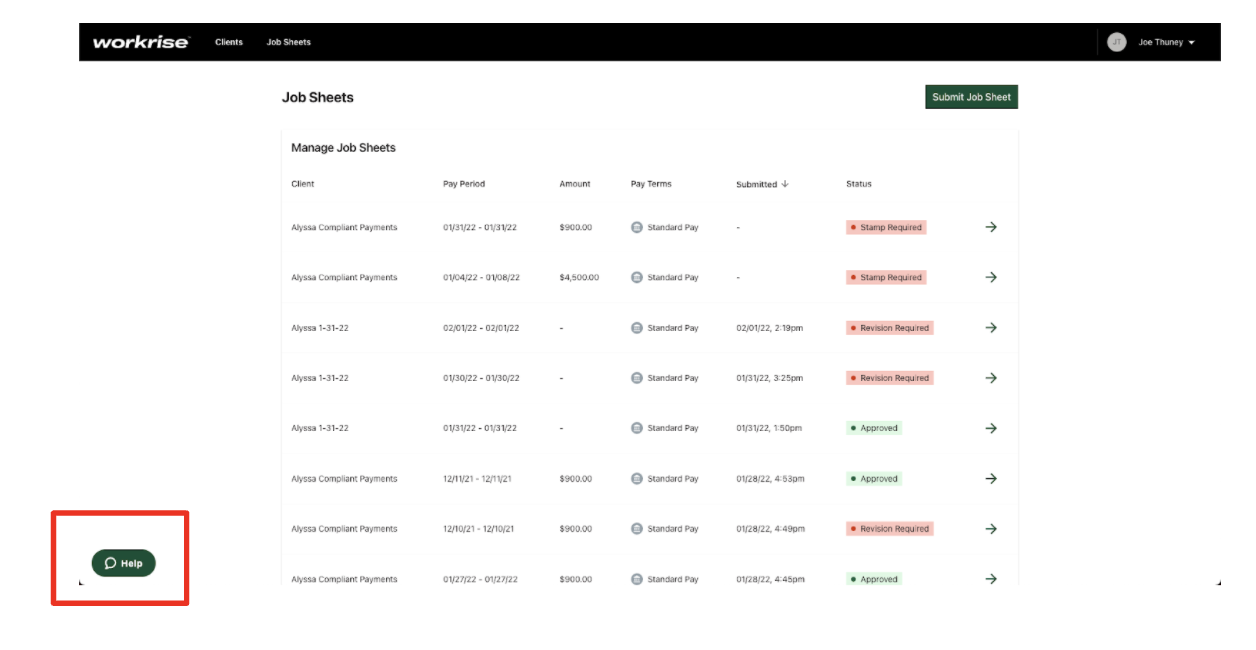
Task: Click Standard Pay icon in 02/01/22 - 02/01/22 row
Action: (637, 327)
